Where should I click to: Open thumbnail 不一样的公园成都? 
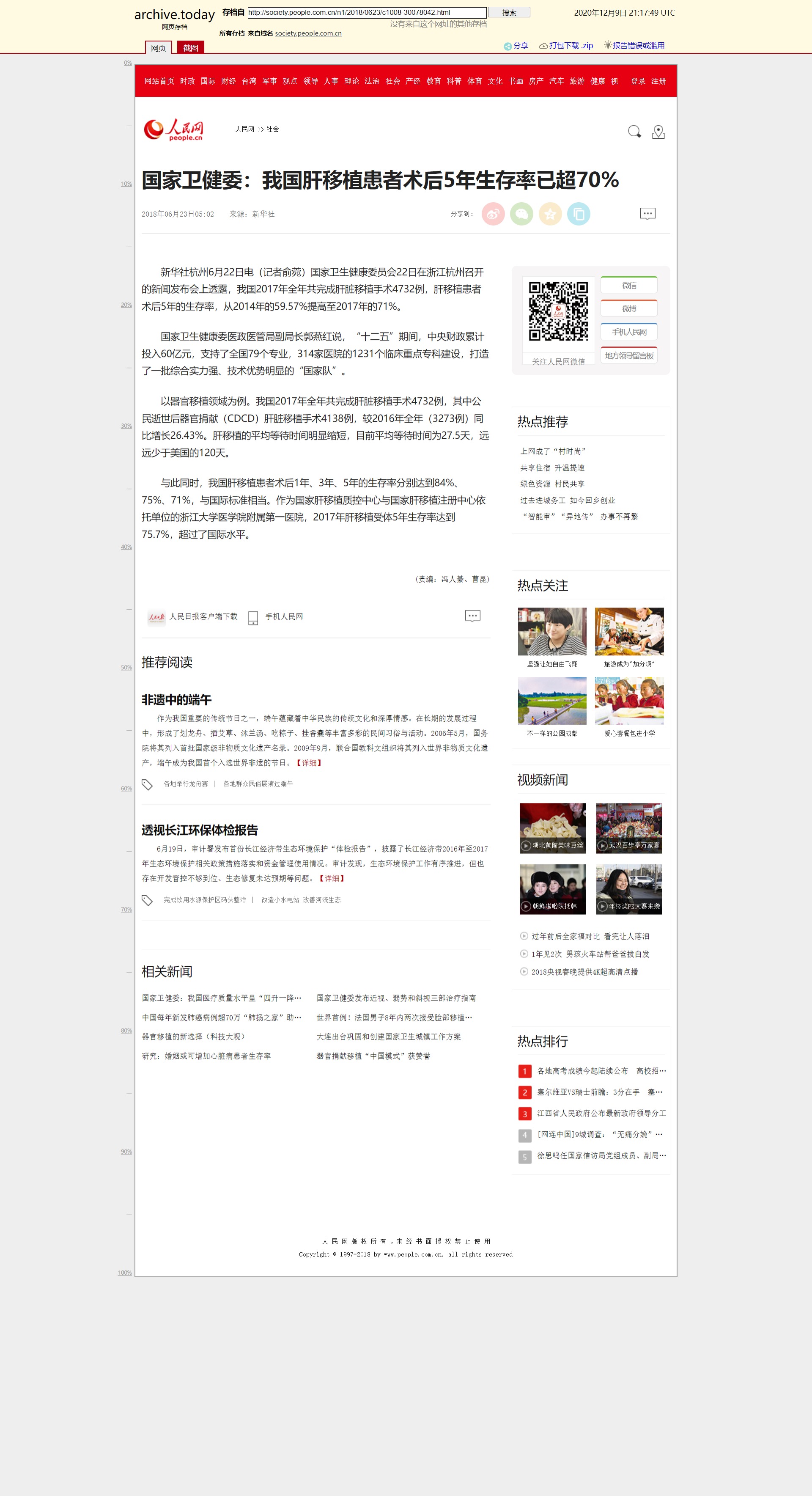[x=552, y=701]
